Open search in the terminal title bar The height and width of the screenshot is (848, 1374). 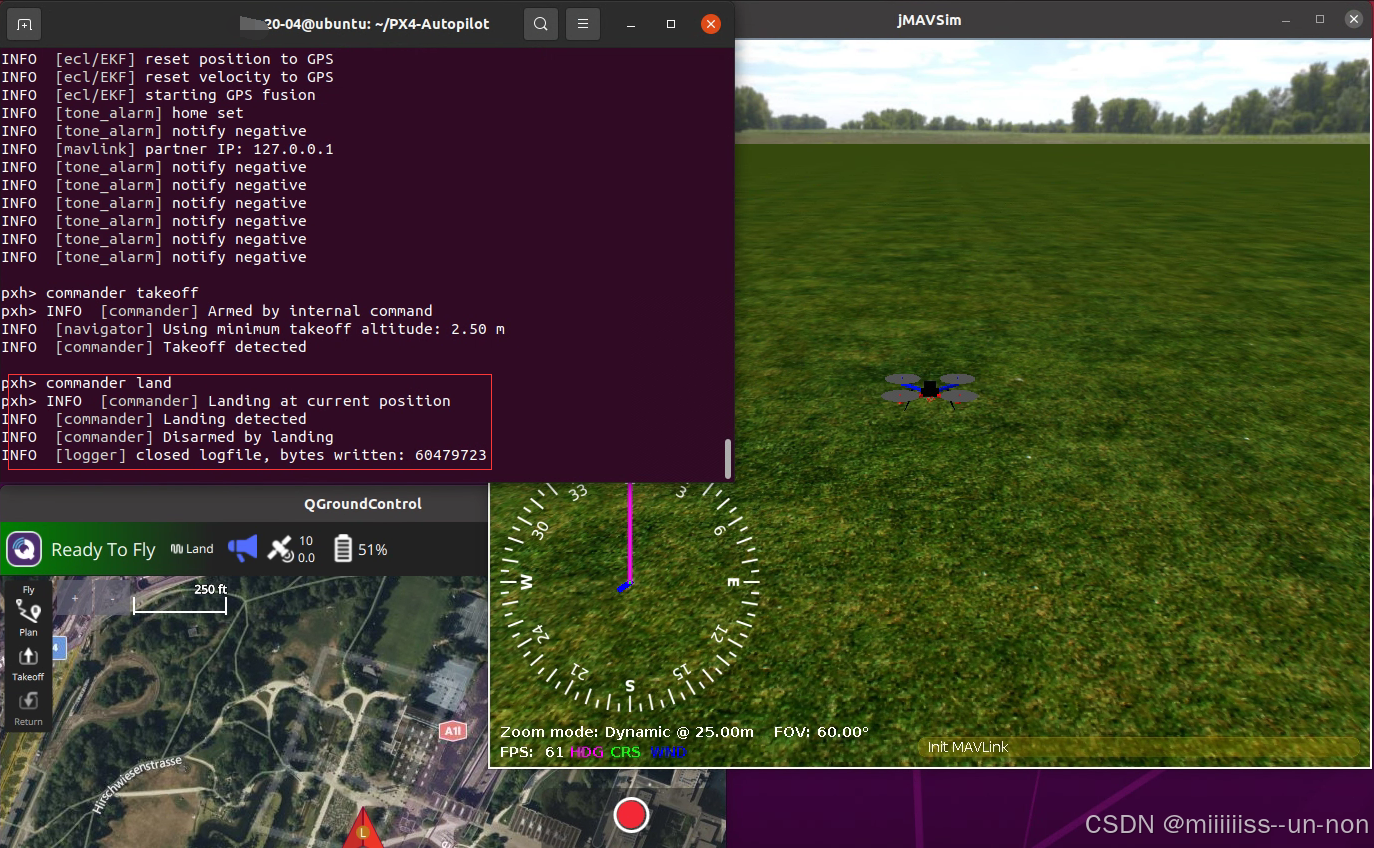pos(541,23)
